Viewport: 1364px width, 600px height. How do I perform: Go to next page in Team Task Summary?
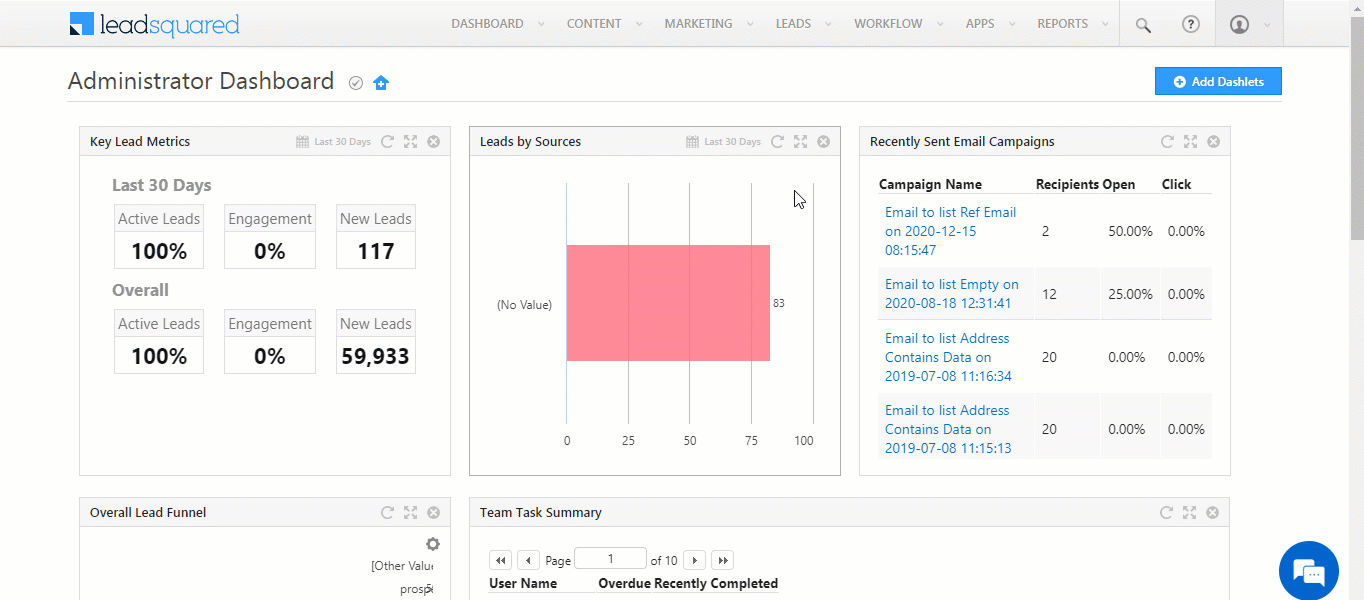click(694, 560)
